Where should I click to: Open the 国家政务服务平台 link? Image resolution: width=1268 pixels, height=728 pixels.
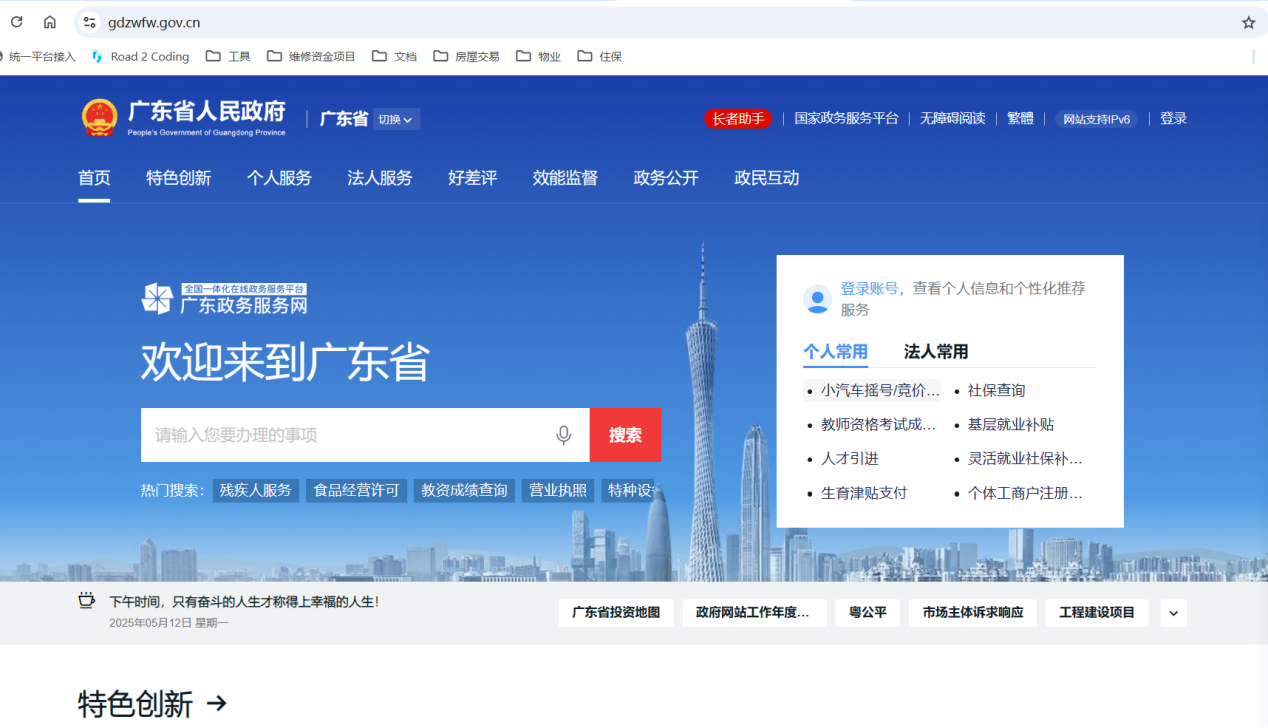(846, 118)
